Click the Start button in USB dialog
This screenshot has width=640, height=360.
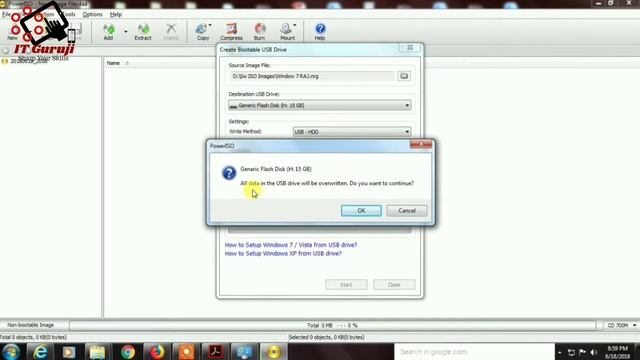(x=346, y=284)
